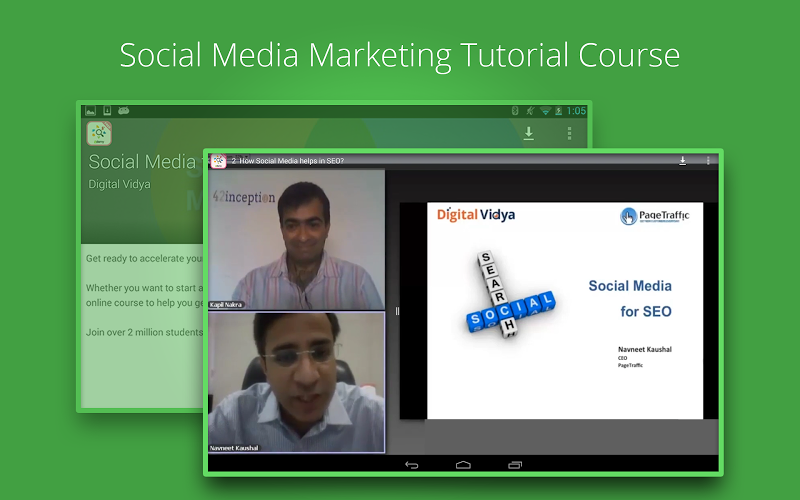
Task: Tap the app icon beside the video title
Action: tap(218, 161)
